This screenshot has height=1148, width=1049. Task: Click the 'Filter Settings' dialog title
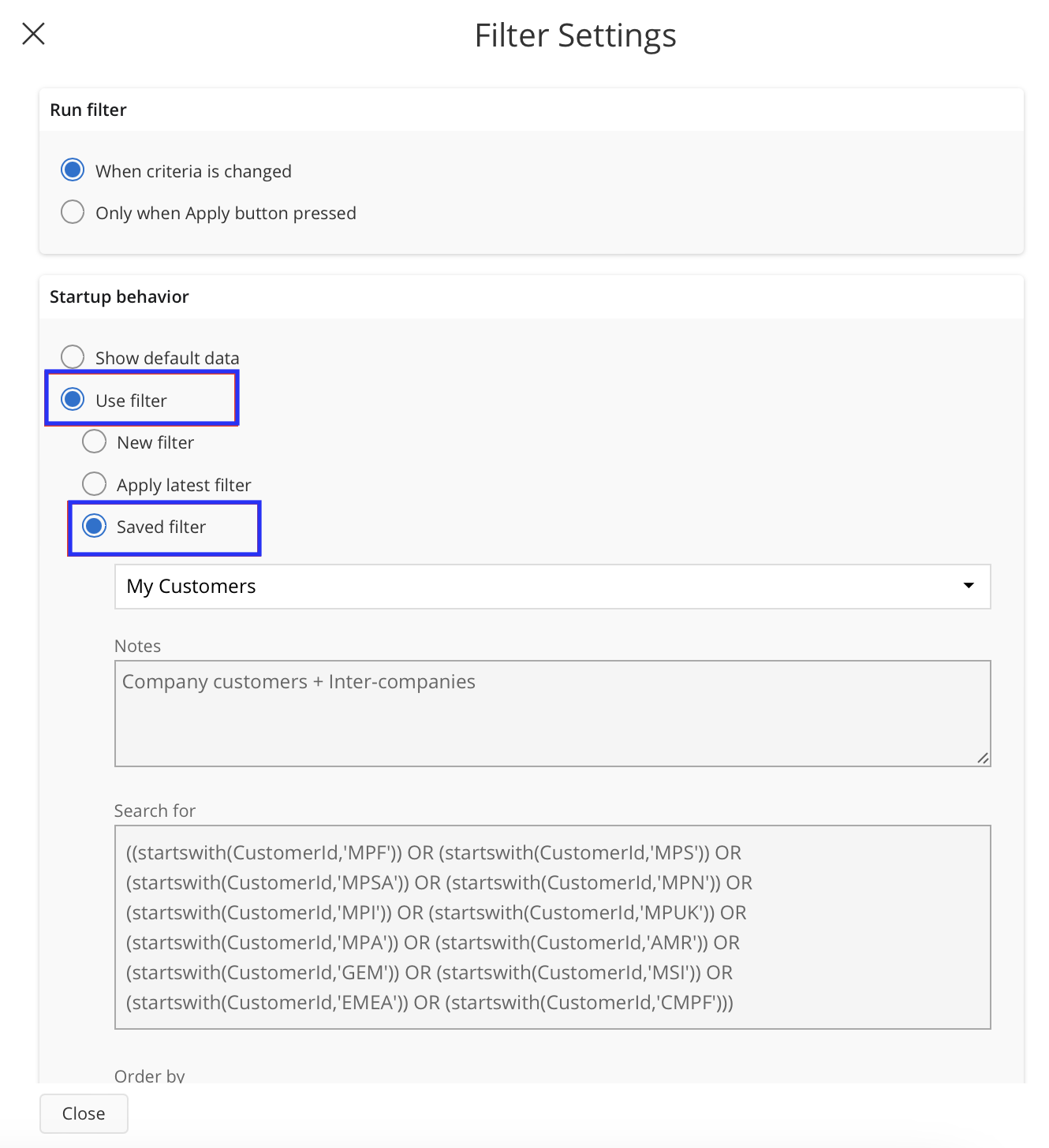[x=575, y=36]
